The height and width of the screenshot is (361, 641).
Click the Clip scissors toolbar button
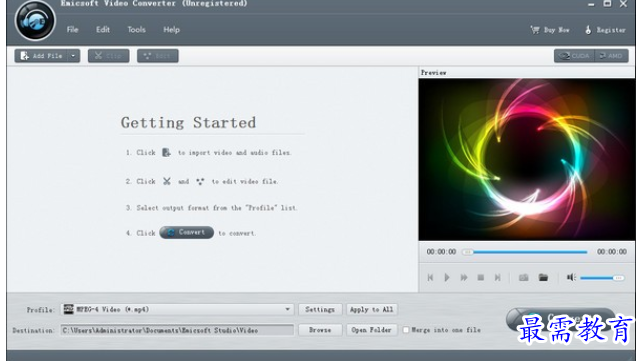[x=108, y=56]
